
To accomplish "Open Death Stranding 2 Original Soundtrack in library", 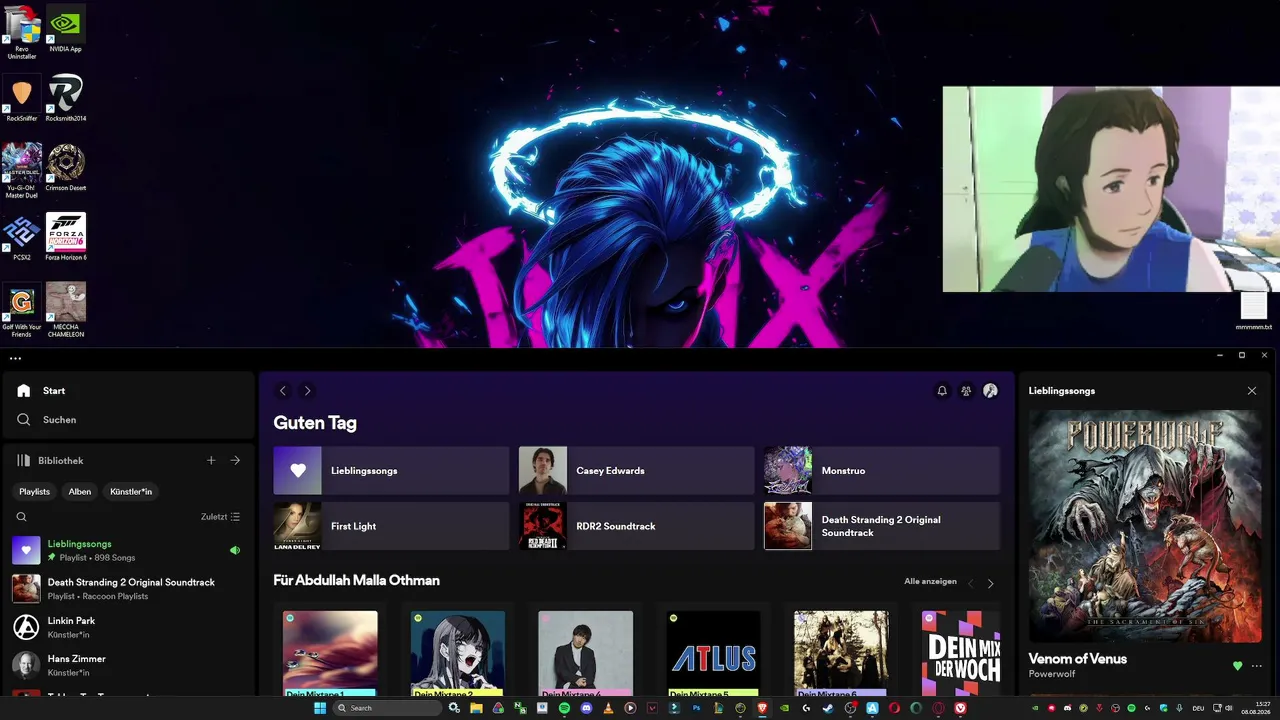I will (x=128, y=589).
